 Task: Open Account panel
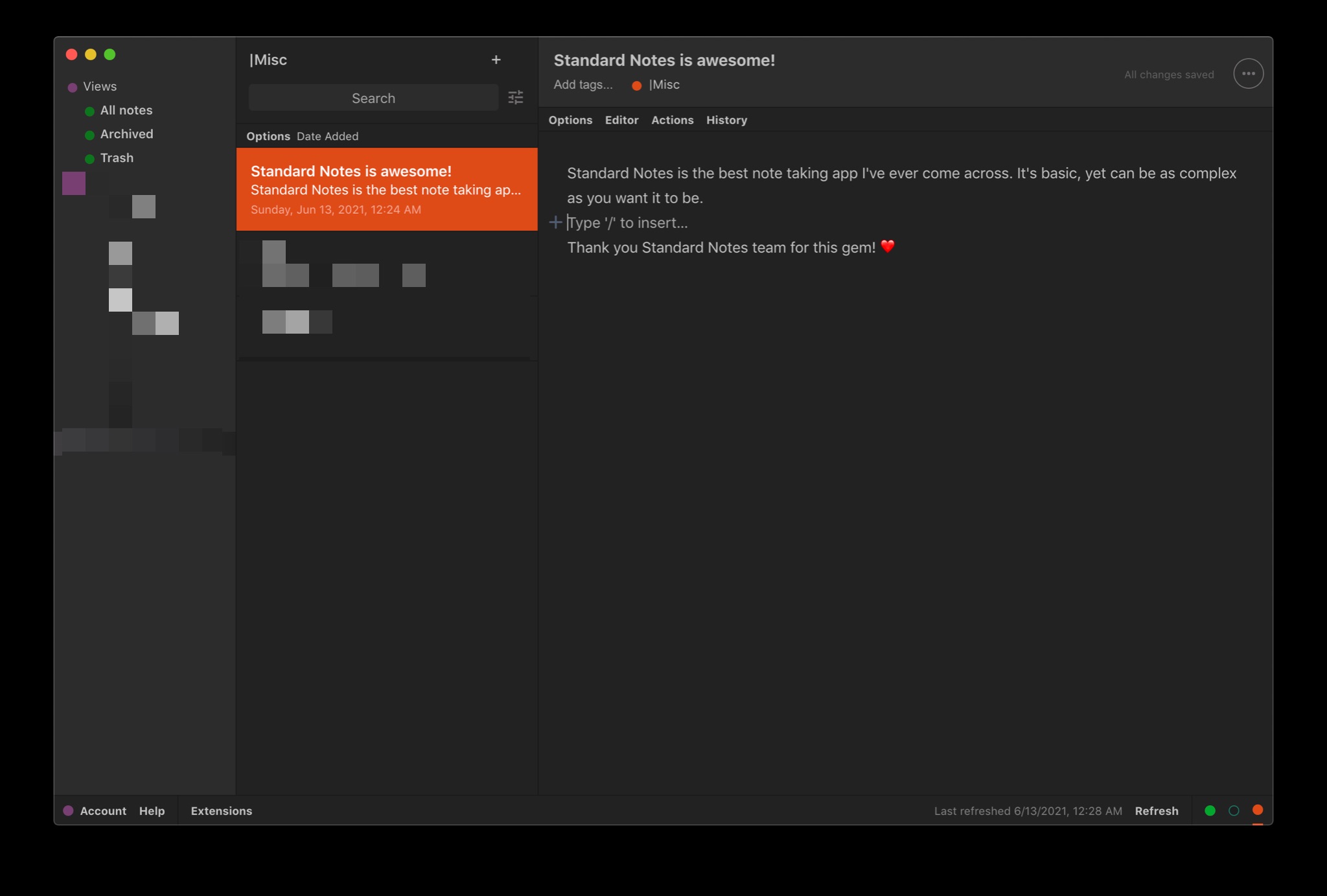(x=103, y=810)
